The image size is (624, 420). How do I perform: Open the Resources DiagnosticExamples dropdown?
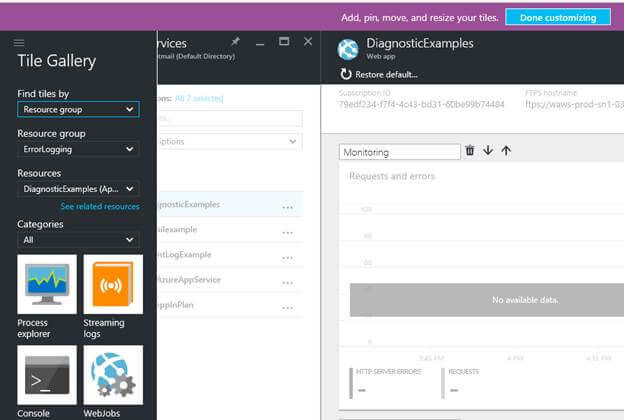click(78, 188)
